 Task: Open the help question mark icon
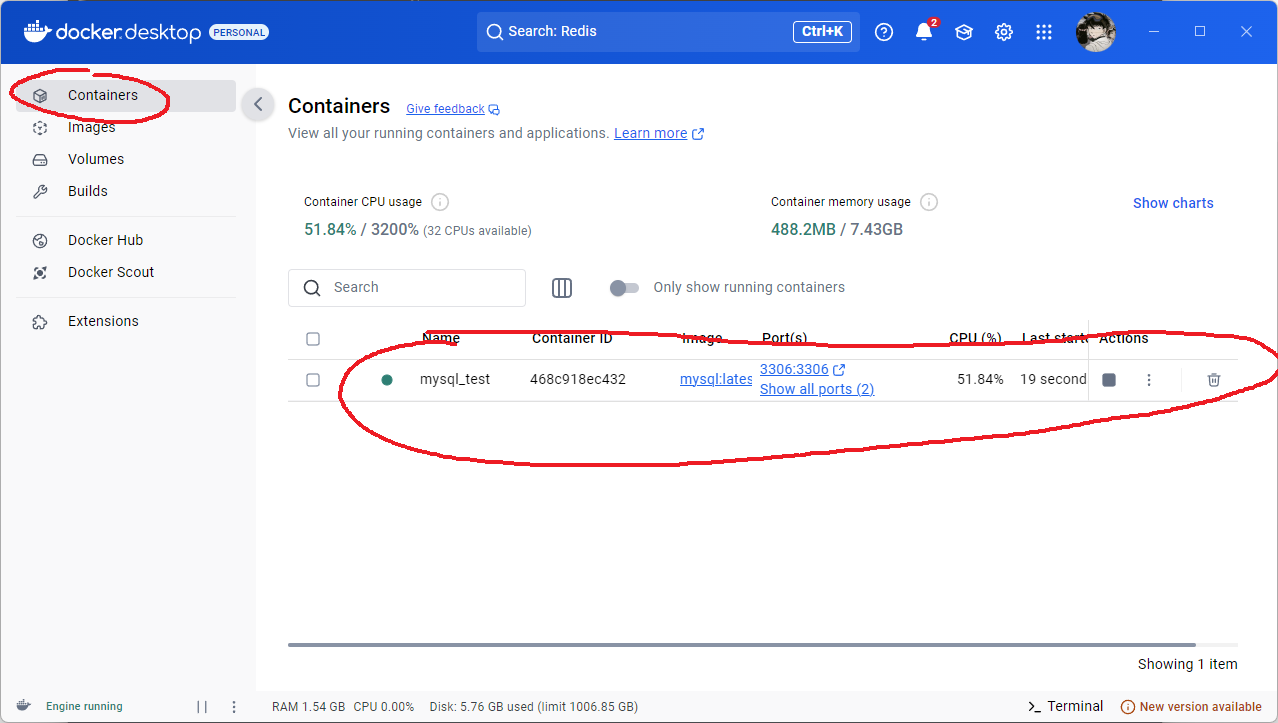[x=884, y=32]
